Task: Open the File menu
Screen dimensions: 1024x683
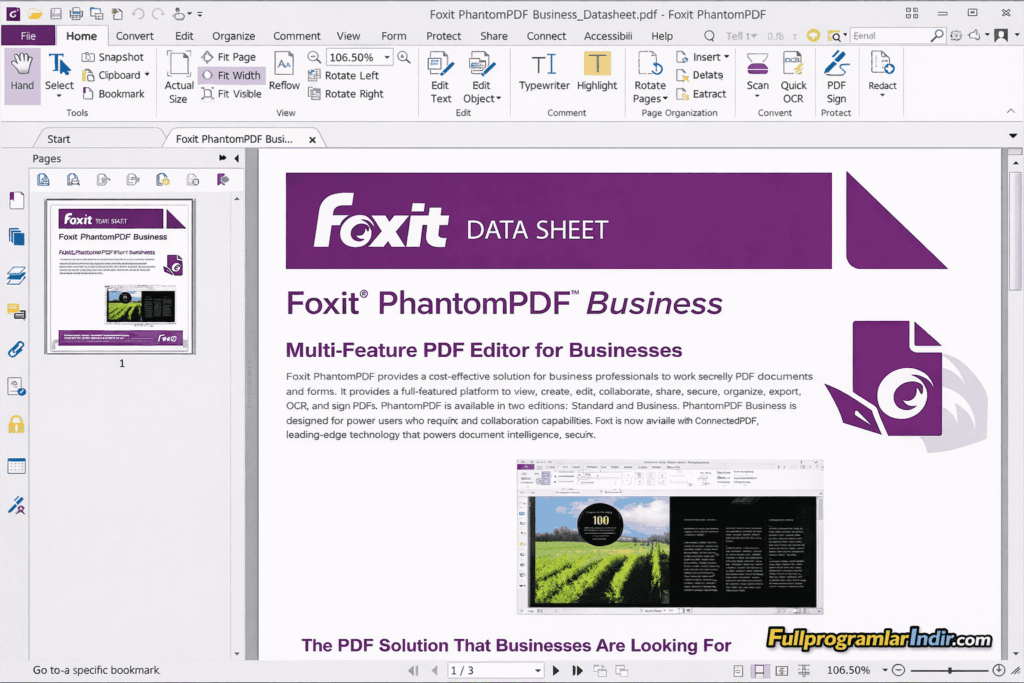Action: 29,35
